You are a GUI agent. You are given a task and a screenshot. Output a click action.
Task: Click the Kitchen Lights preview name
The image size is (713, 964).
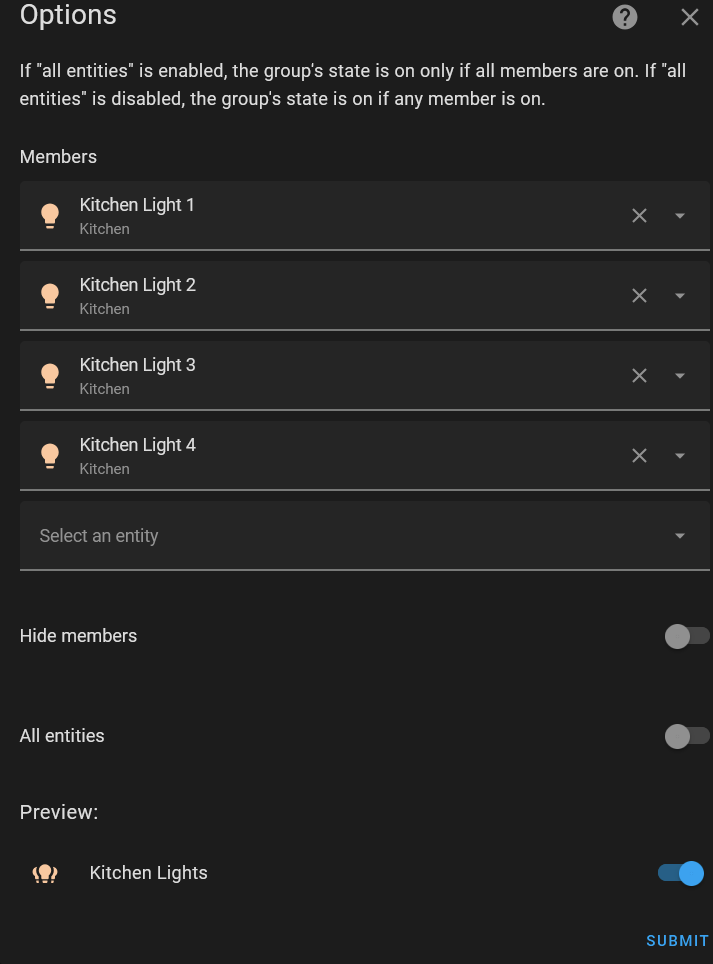[x=149, y=873]
